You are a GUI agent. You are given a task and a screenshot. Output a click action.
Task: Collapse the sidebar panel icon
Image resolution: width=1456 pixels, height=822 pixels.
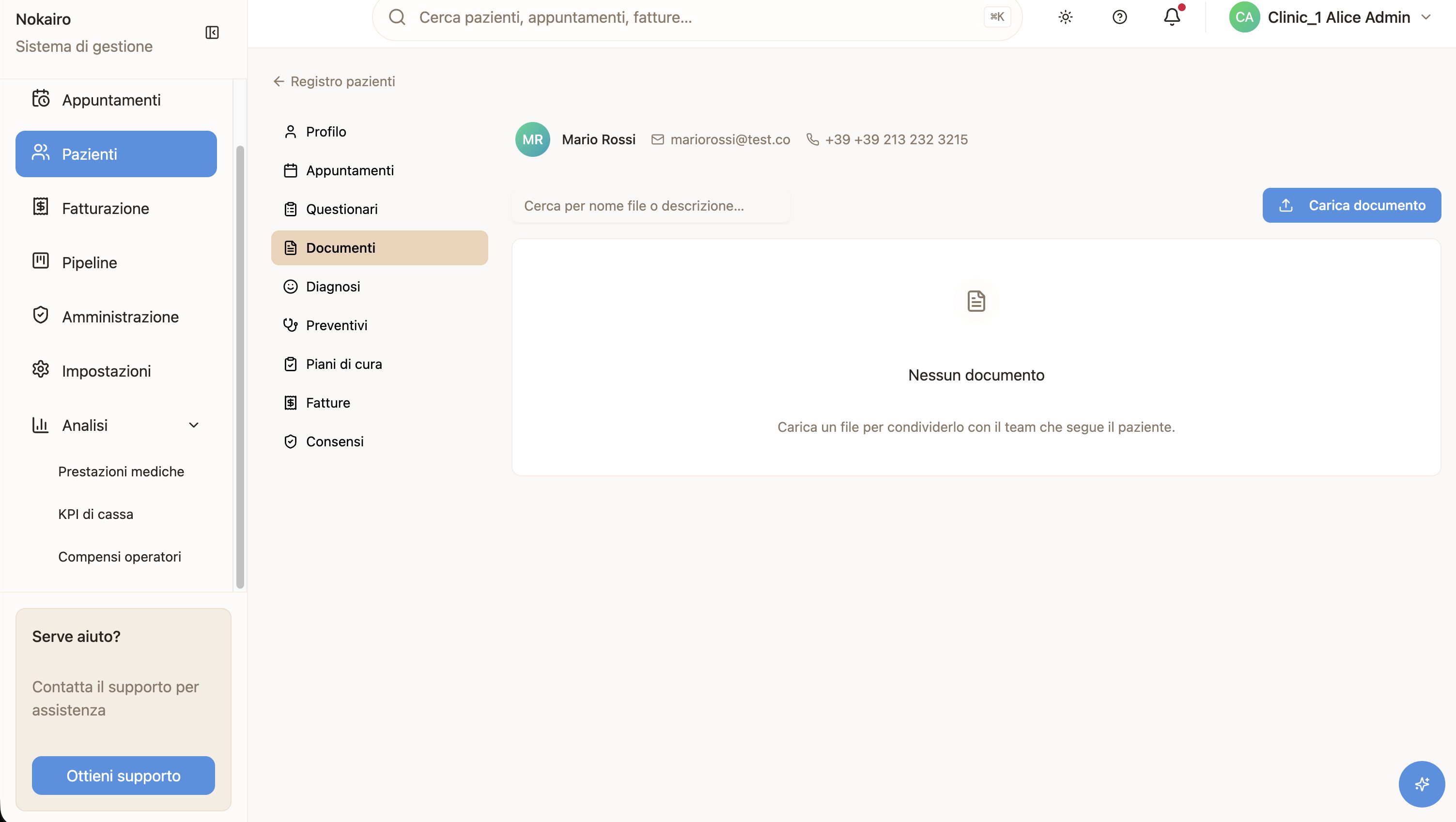(x=212, y=33)
